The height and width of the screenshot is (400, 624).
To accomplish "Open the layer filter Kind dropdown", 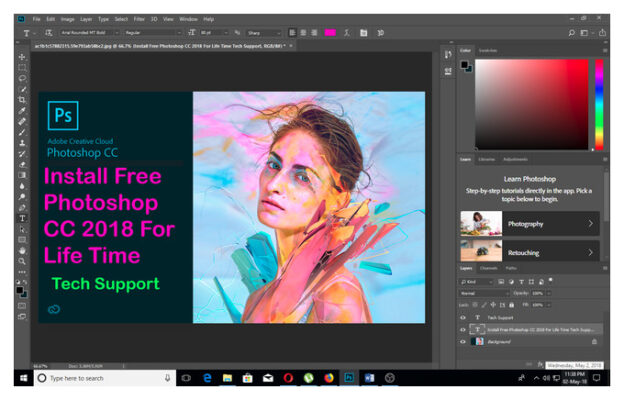I will click(x=476, y=282).
